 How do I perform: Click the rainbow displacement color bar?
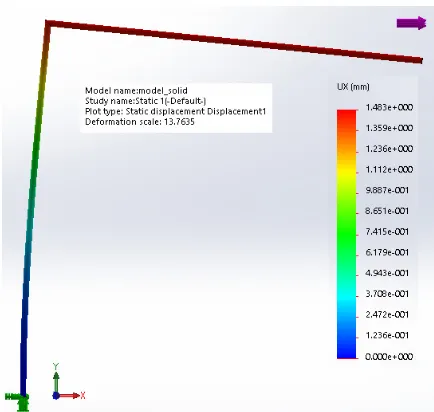click(346, 234)
